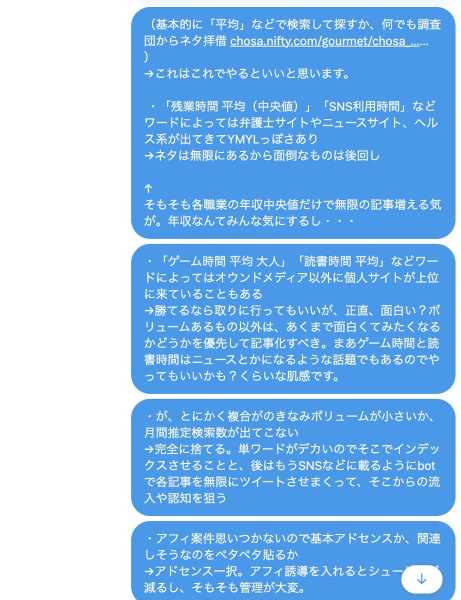Viewport: 461px width, 600px height.
Task: Click the line about 各職業の年収中央値
Action: 293,204
